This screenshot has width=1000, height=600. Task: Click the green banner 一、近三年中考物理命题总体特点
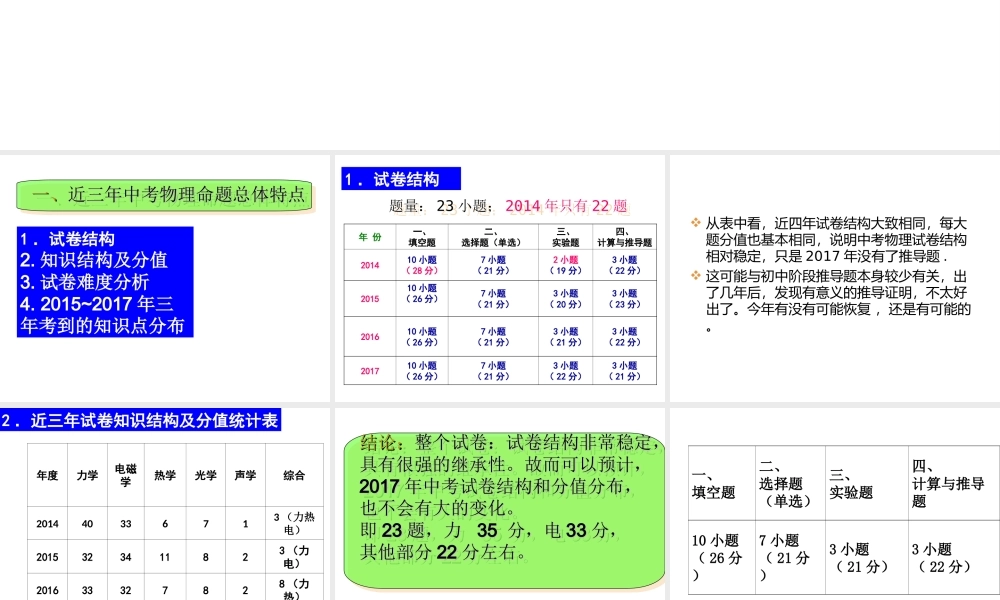(165, 195)
